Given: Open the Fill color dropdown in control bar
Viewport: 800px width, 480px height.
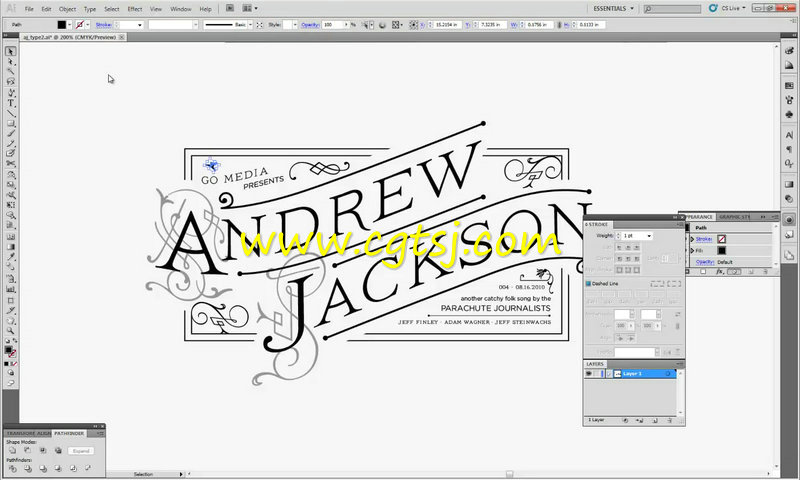Looking at the screenshot, I should coord(69,24).
